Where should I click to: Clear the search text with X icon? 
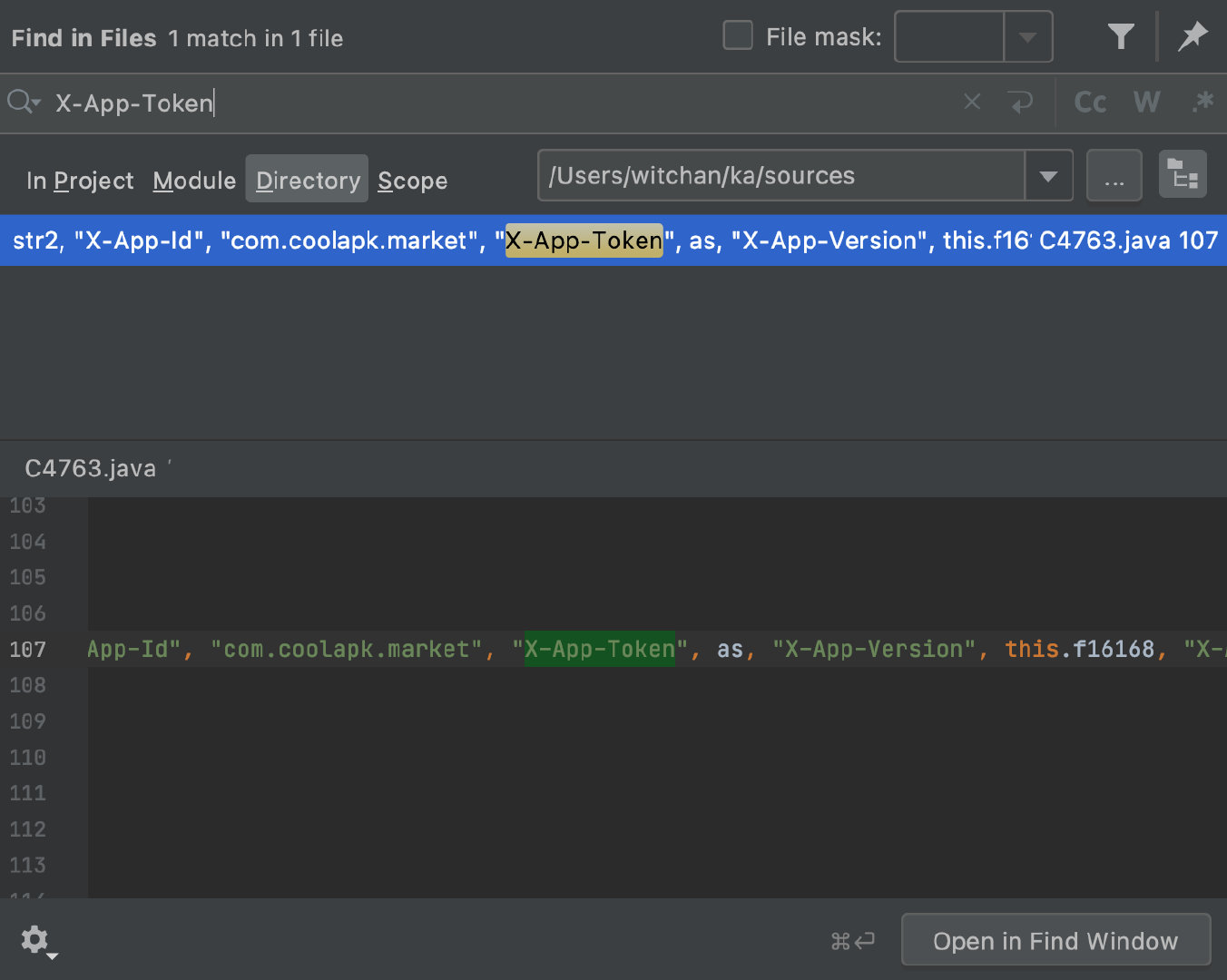tap(972, 102)
